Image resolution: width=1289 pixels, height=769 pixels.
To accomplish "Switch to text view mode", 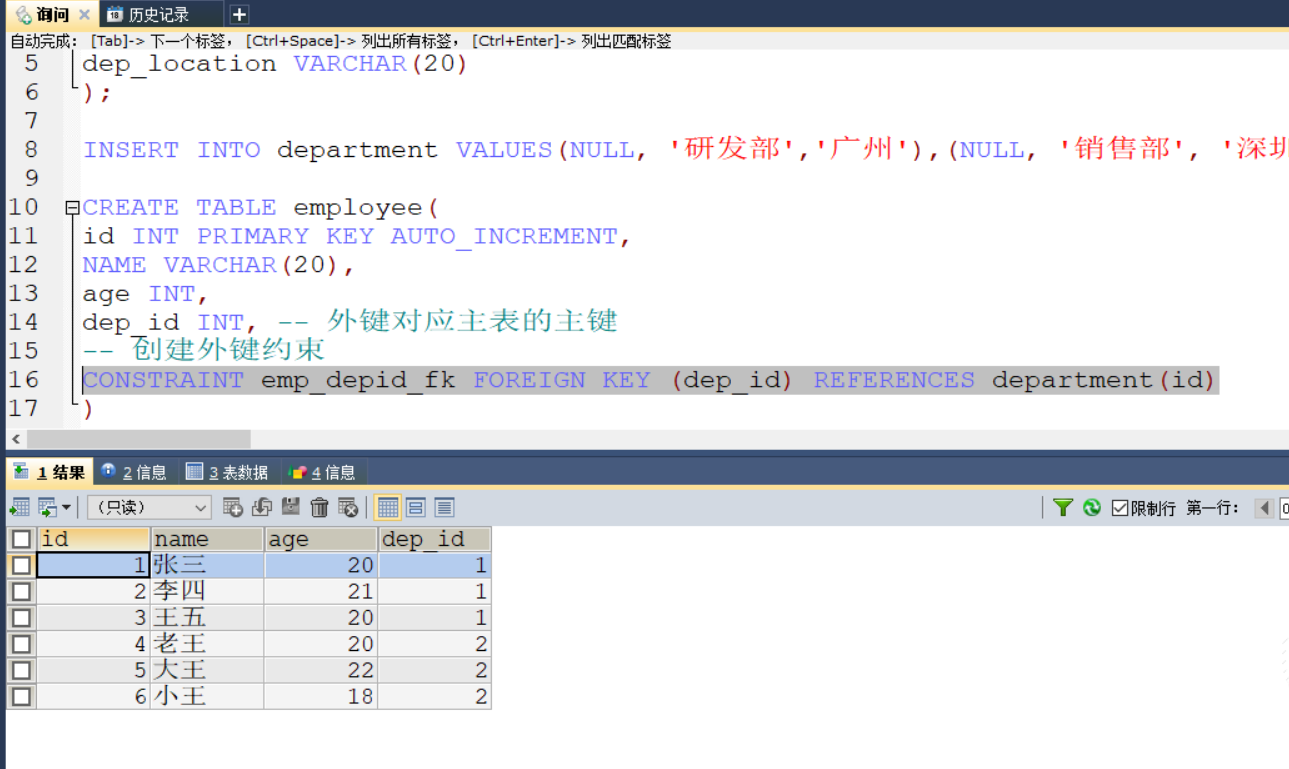I will (444, 508).
